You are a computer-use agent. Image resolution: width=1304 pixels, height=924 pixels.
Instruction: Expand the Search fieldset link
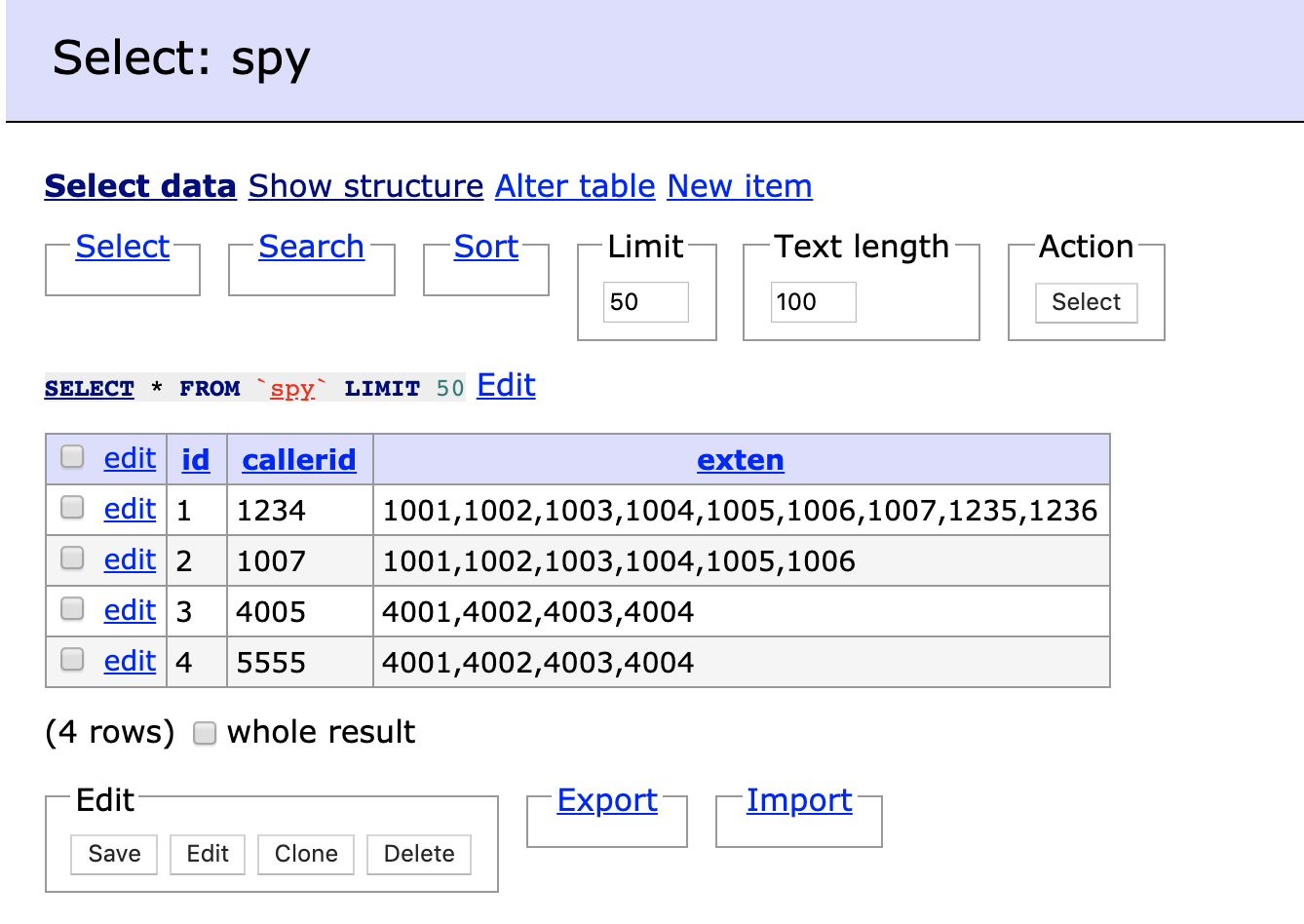pyautogui.click(x=311, y=247)
